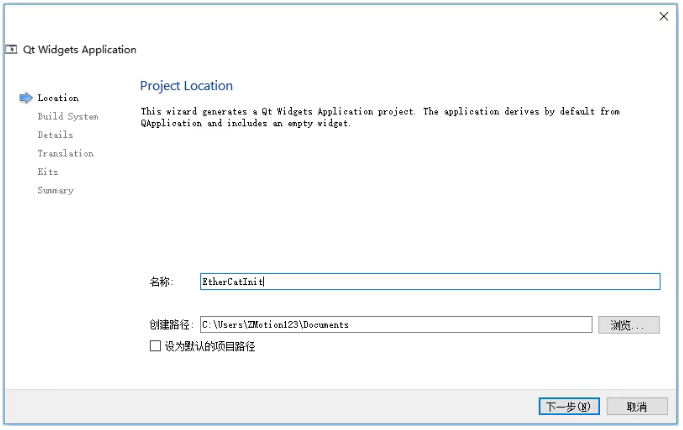Click the 设为默认的项目路径 label text
The height and width of the screenshot is (430, 683).
(210, 346)
